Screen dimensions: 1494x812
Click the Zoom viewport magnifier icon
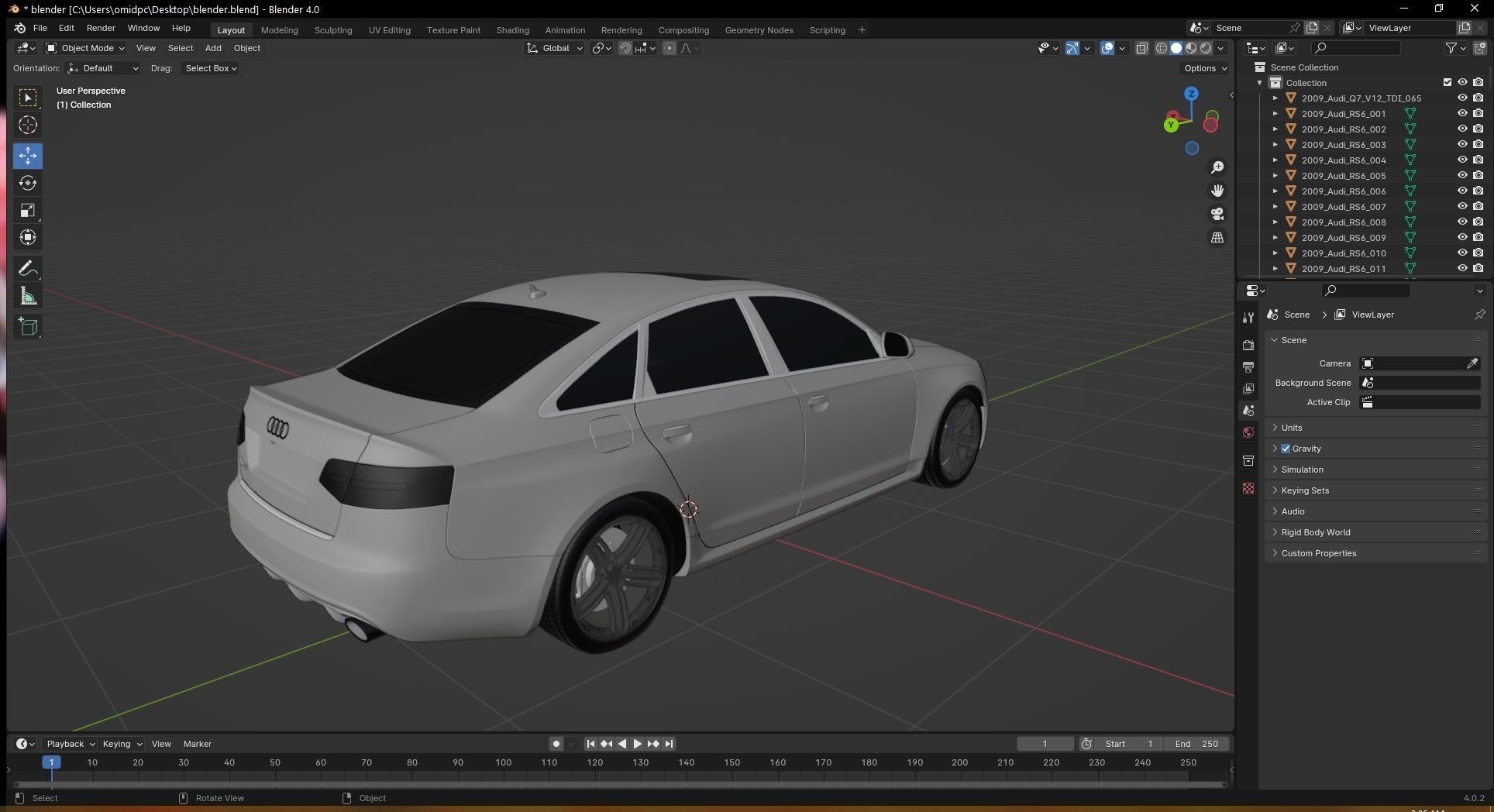[1217, 167]
